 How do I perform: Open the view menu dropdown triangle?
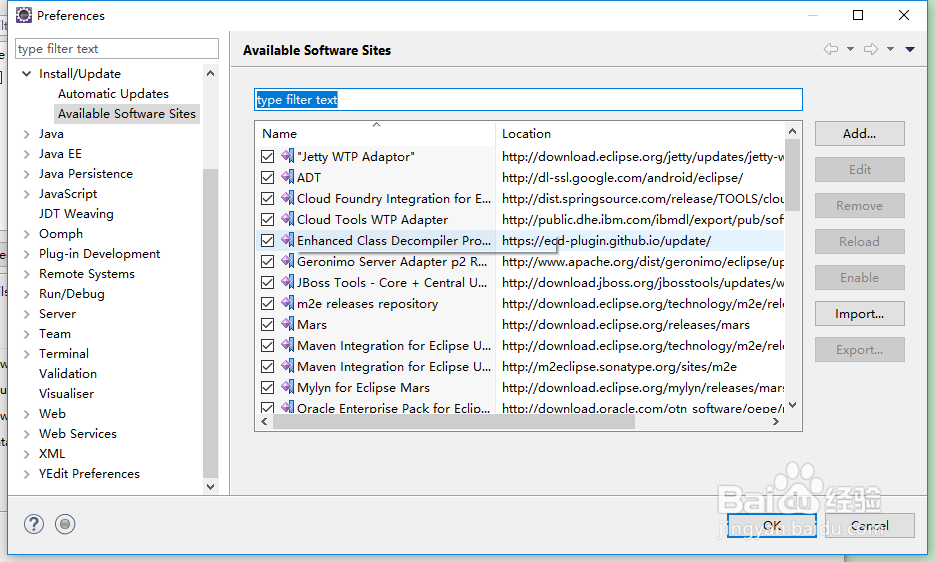click(910, 49)
